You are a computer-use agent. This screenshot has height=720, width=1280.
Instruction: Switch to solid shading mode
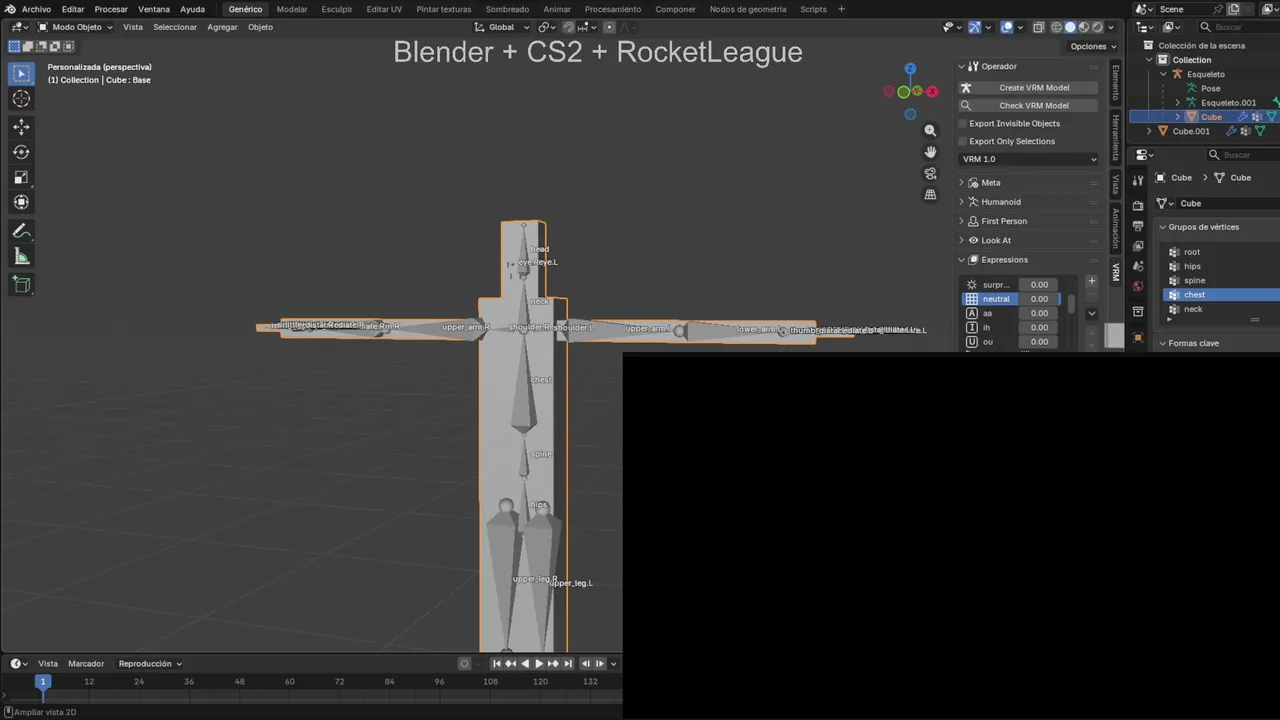pos(1070,27)
